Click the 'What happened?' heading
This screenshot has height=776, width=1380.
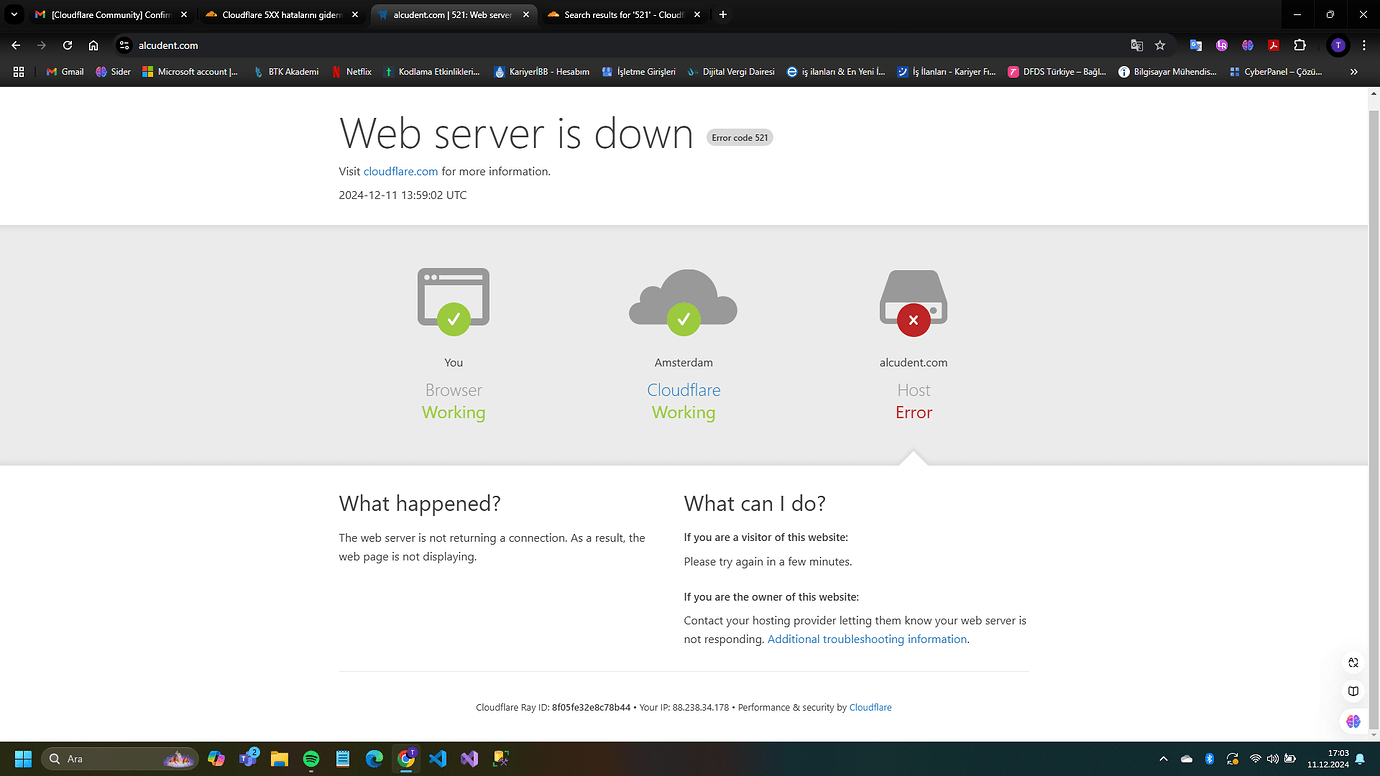(420, 503)
